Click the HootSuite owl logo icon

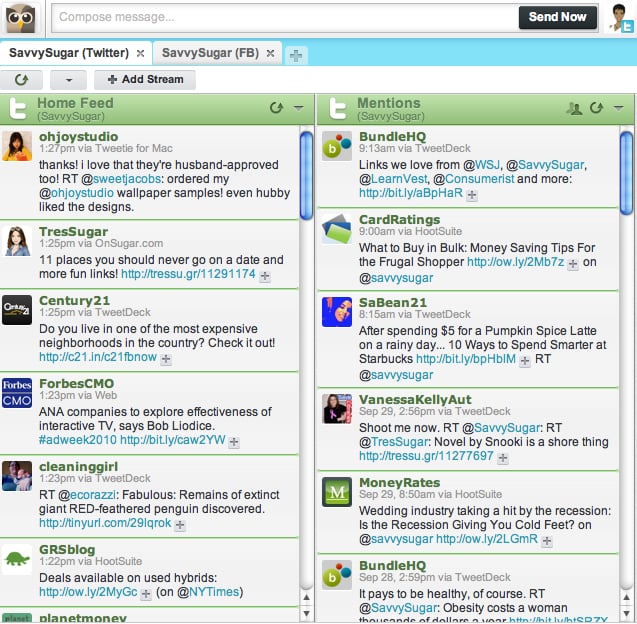(20, 18)
